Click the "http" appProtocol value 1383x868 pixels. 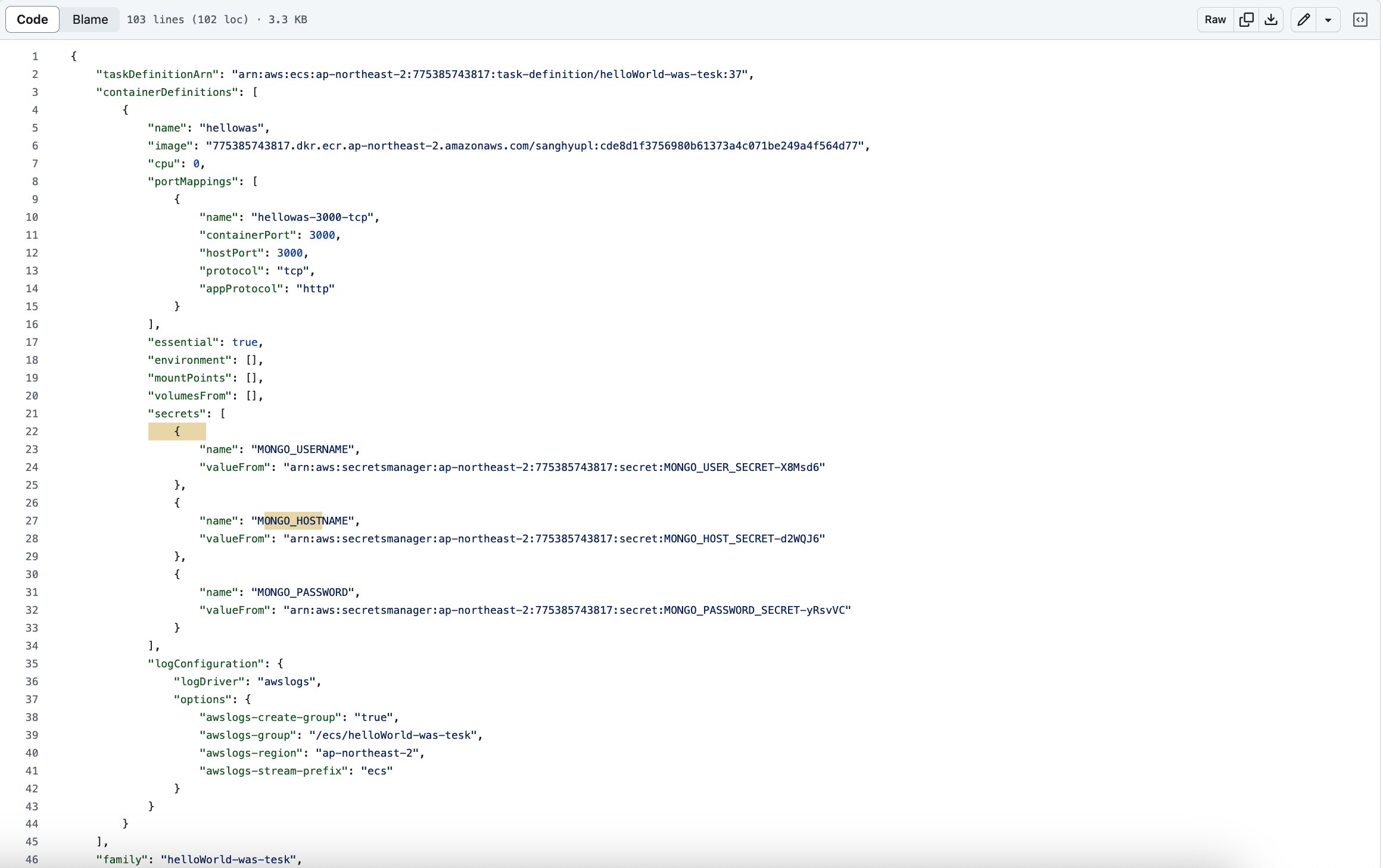click(315, 289)
